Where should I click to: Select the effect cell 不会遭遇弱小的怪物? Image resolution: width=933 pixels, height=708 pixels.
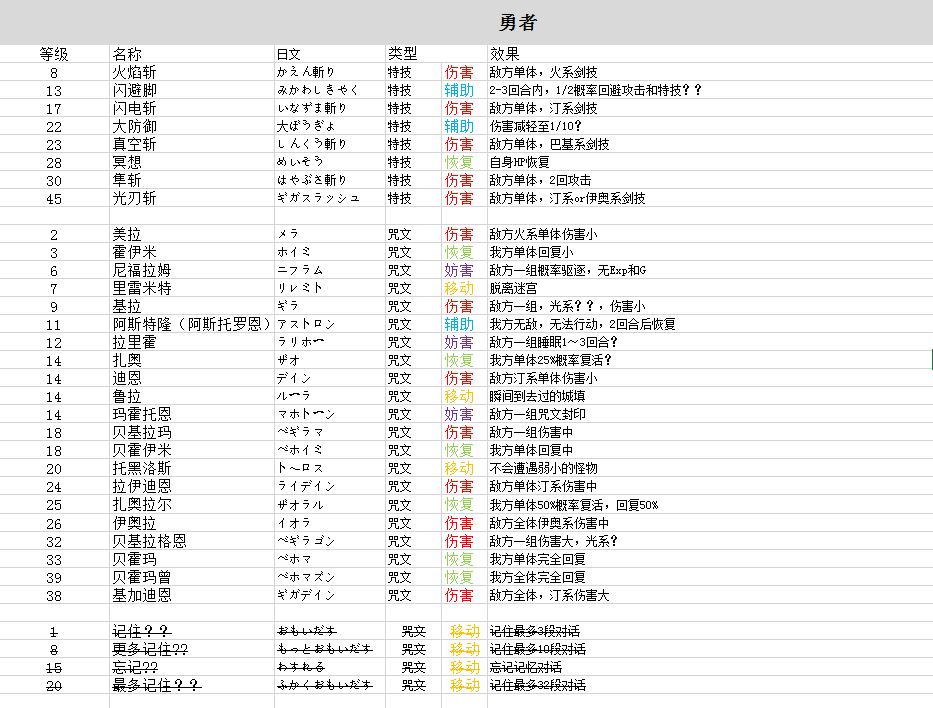[x=543, y=468]
